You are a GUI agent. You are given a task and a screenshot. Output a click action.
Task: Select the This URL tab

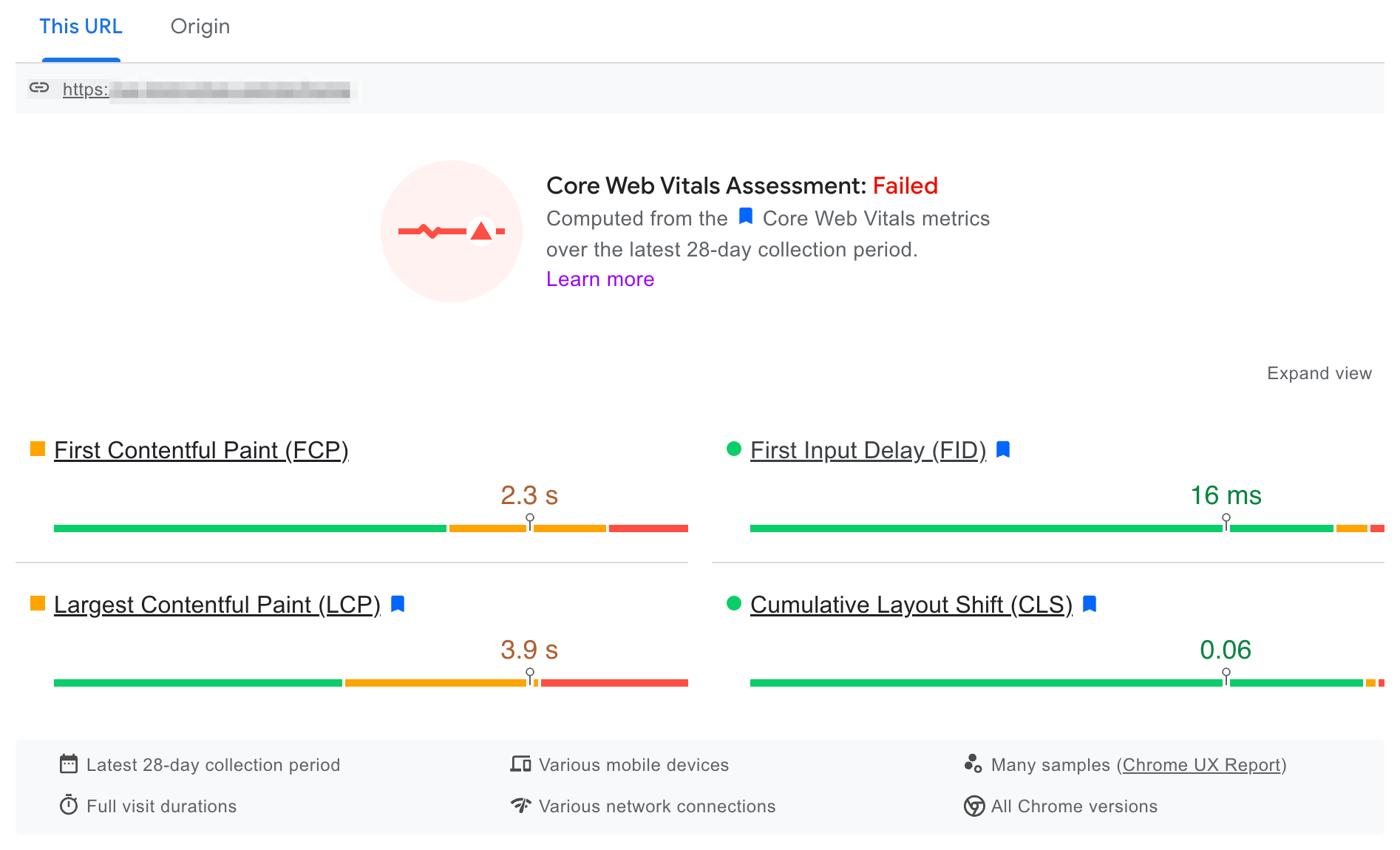tap(81, 27)
